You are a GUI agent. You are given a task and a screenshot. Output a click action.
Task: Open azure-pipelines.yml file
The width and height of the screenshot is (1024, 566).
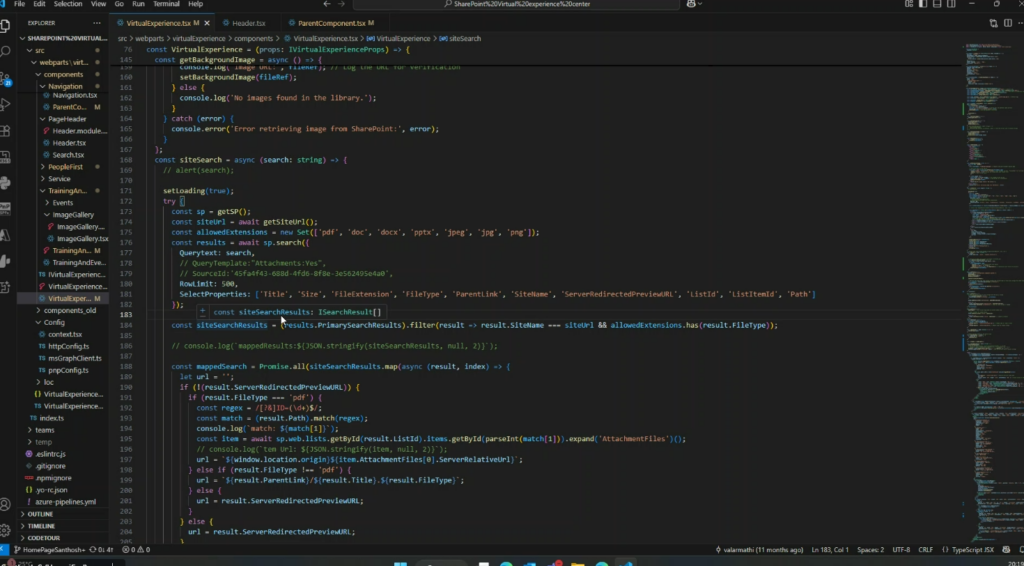pos(65,501)
